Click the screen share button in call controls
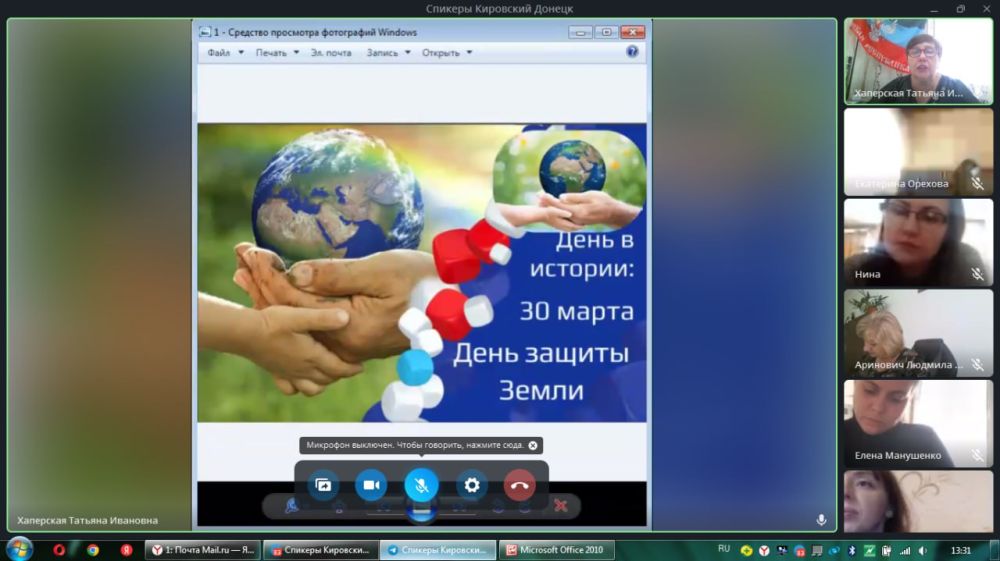1000x561 pixels. 323,485
